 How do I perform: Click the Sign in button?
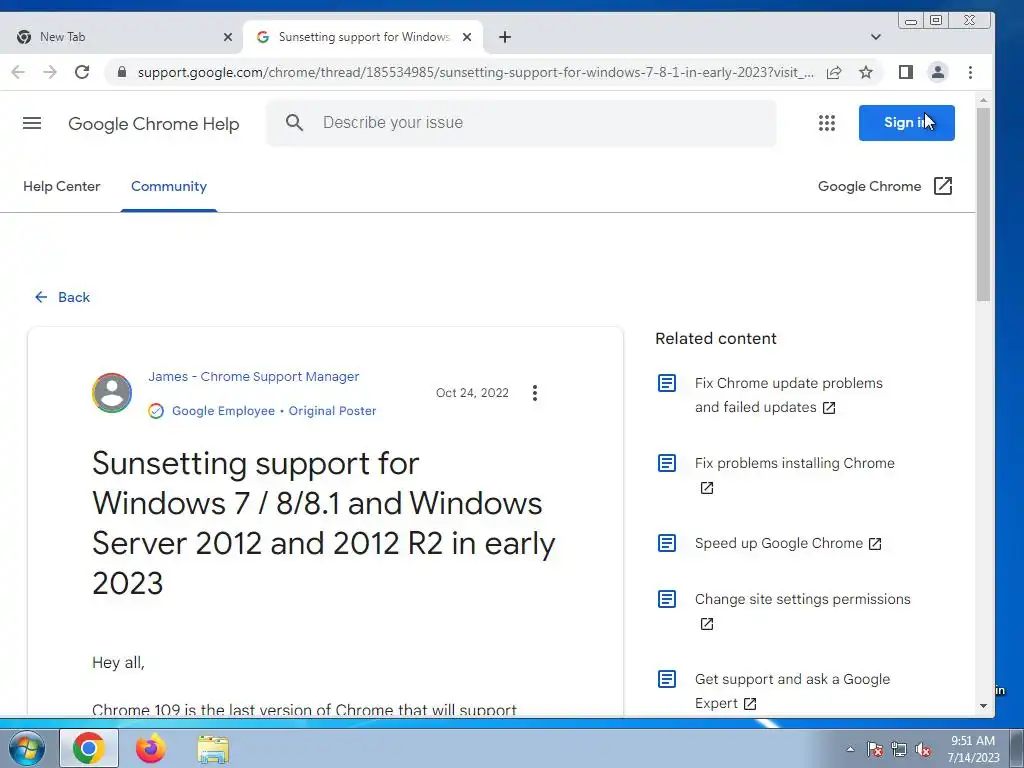pyautogui.click(x=906, y=123)
